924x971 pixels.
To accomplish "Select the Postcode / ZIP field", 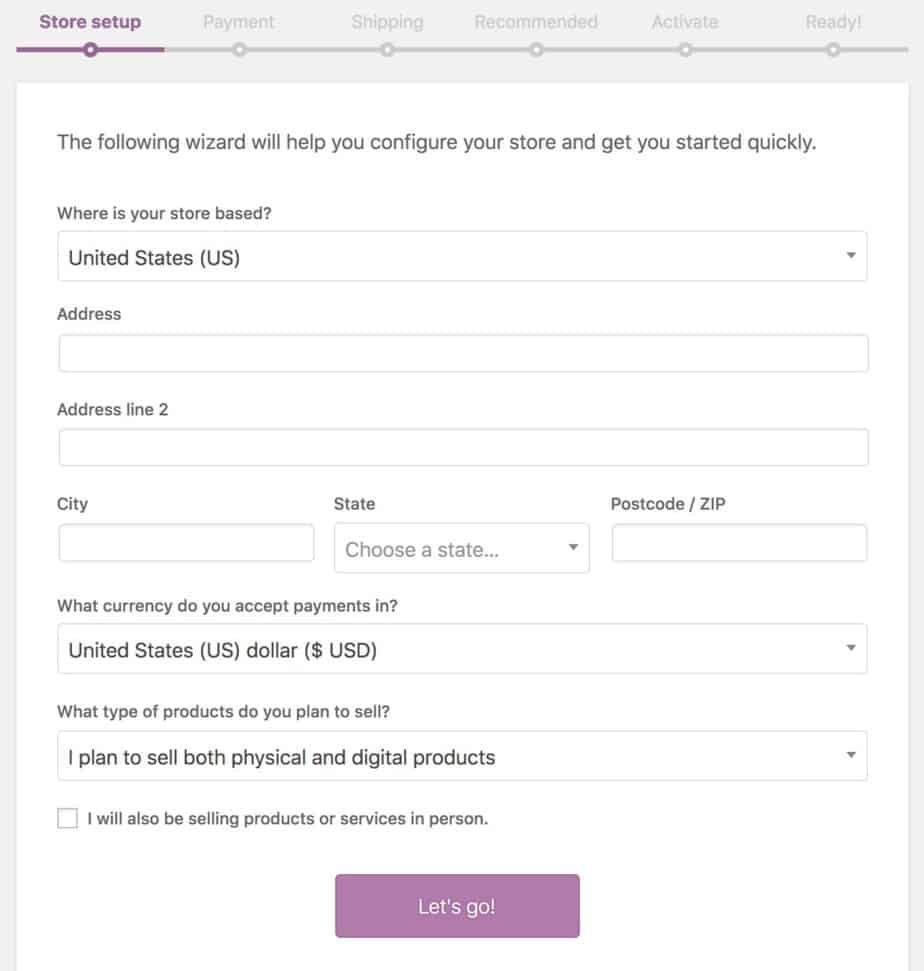I will (x=739, y=543).
